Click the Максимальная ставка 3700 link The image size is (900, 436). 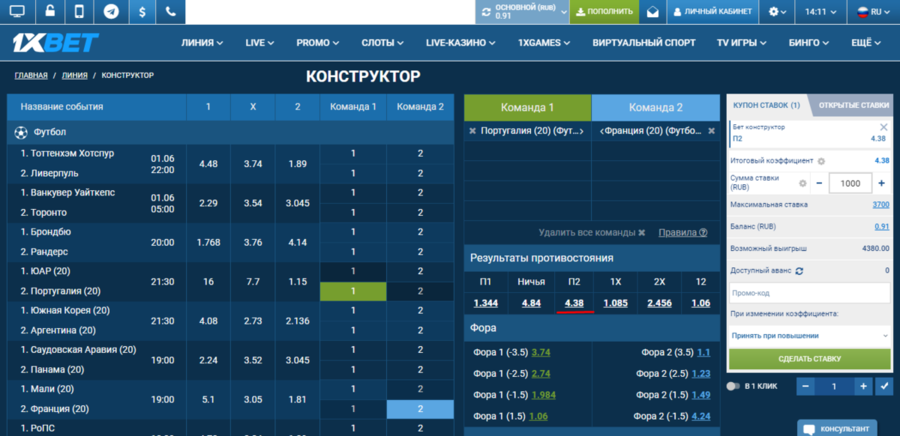[x=880, y=204]
